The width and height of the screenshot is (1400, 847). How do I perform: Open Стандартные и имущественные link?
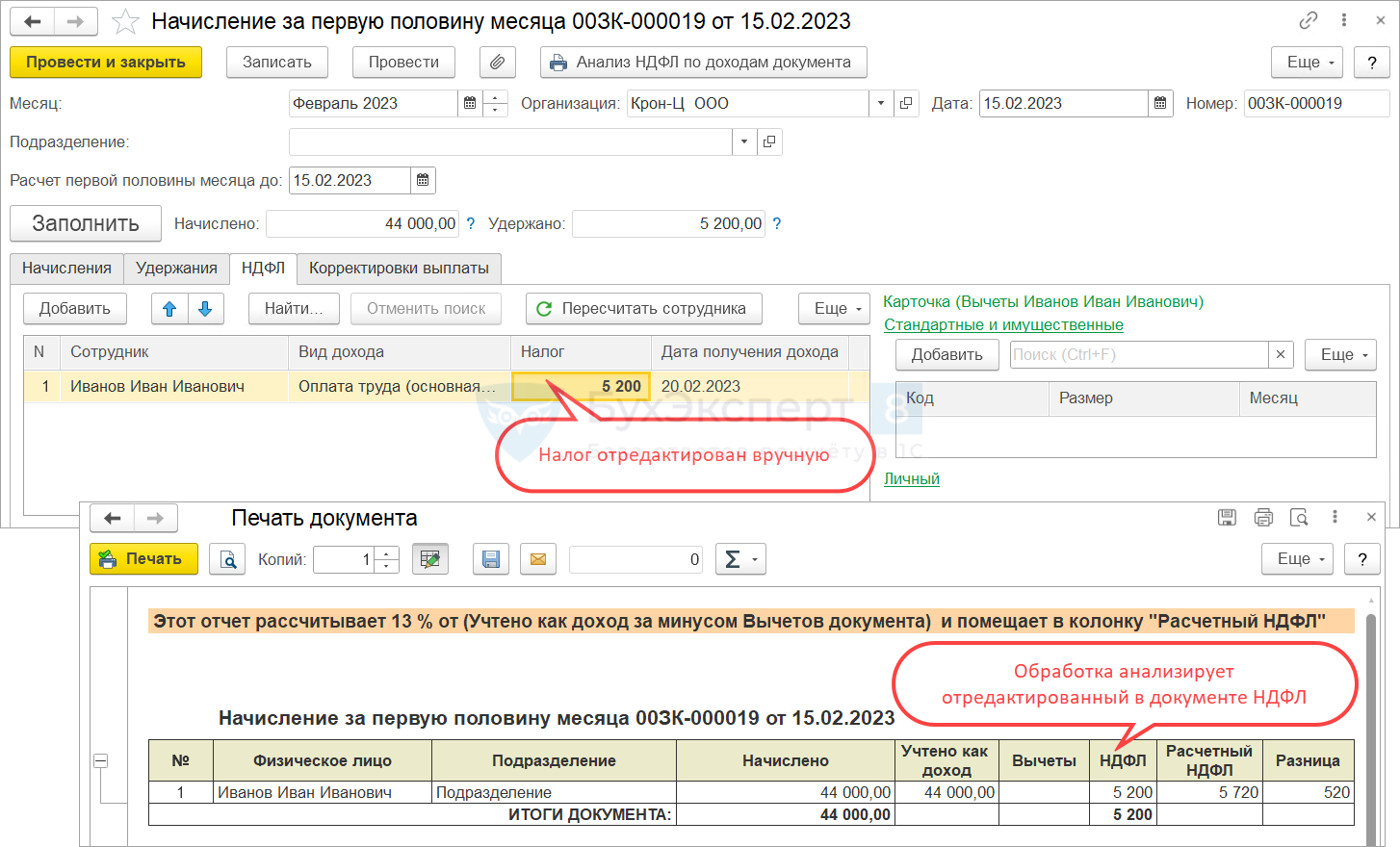pos(1003,325)
